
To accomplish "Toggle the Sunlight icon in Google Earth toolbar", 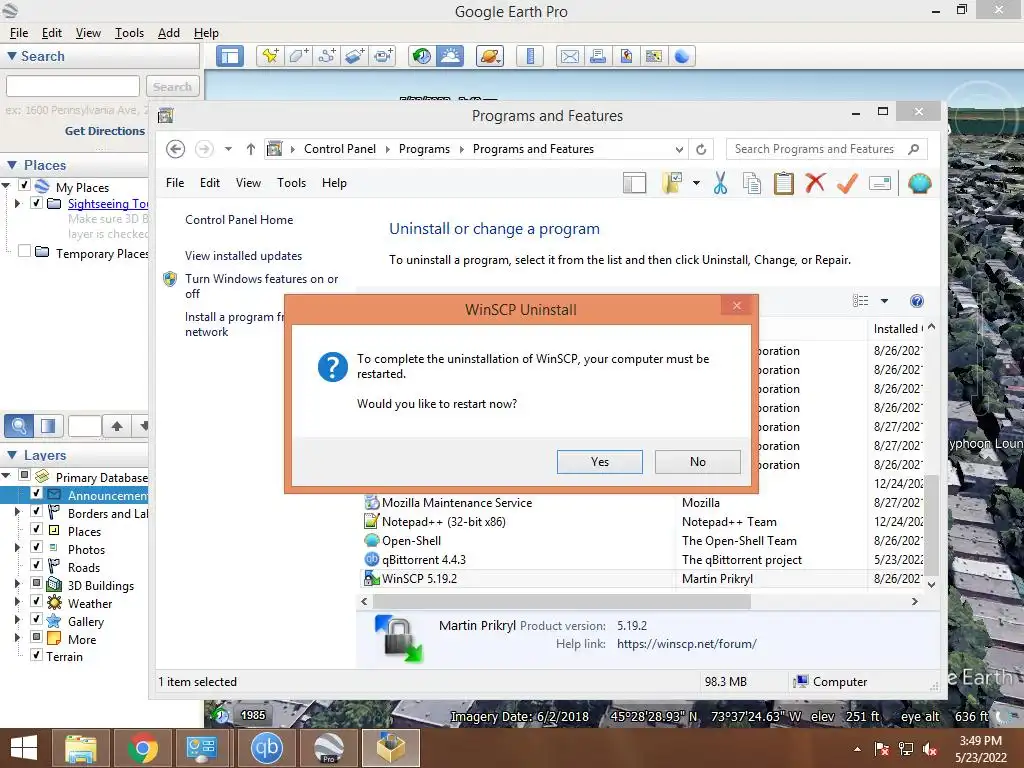I will [x=451, y=56].
